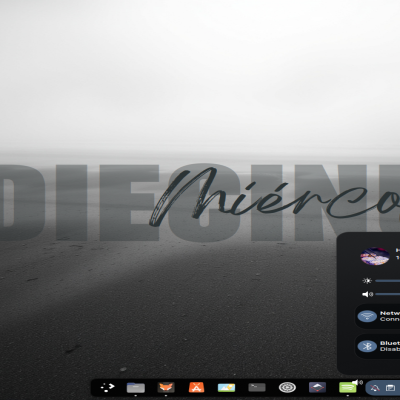400x400 pixels.
Task: Adjust the volume slider track
Action: [x=387, y=294]
